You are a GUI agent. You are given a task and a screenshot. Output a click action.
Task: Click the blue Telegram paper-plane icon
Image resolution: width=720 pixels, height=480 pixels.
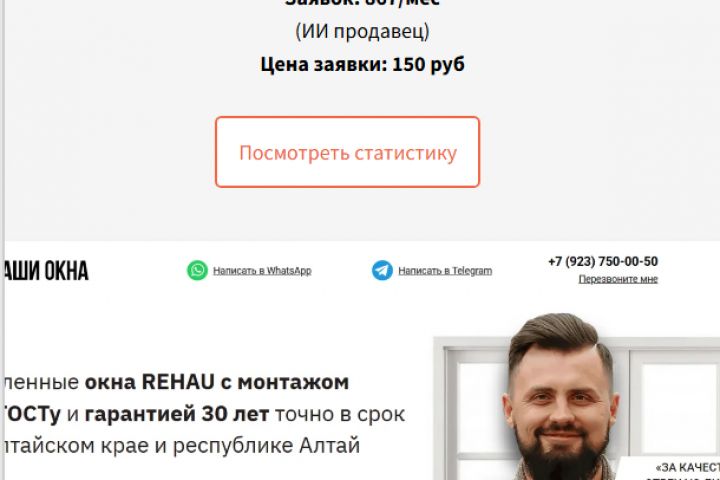(382, 270)
